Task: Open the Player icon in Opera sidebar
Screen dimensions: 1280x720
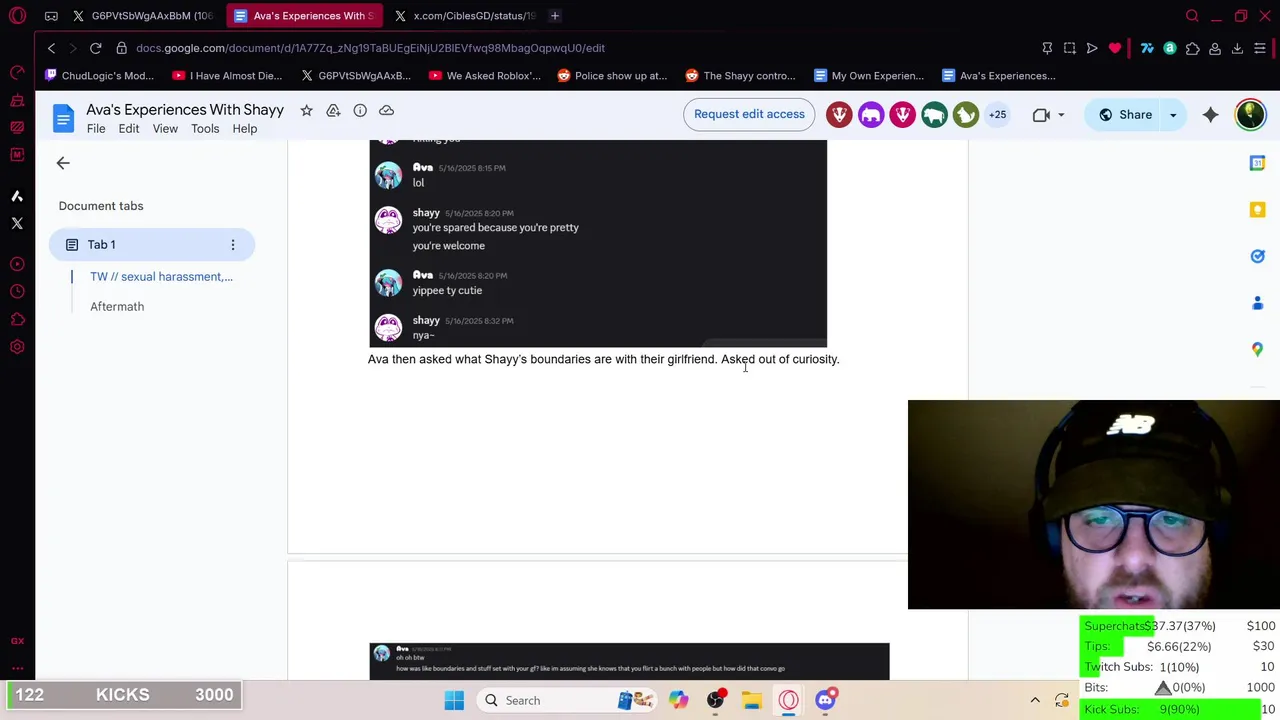Action: pyautogui.click(x=17, y=264)
